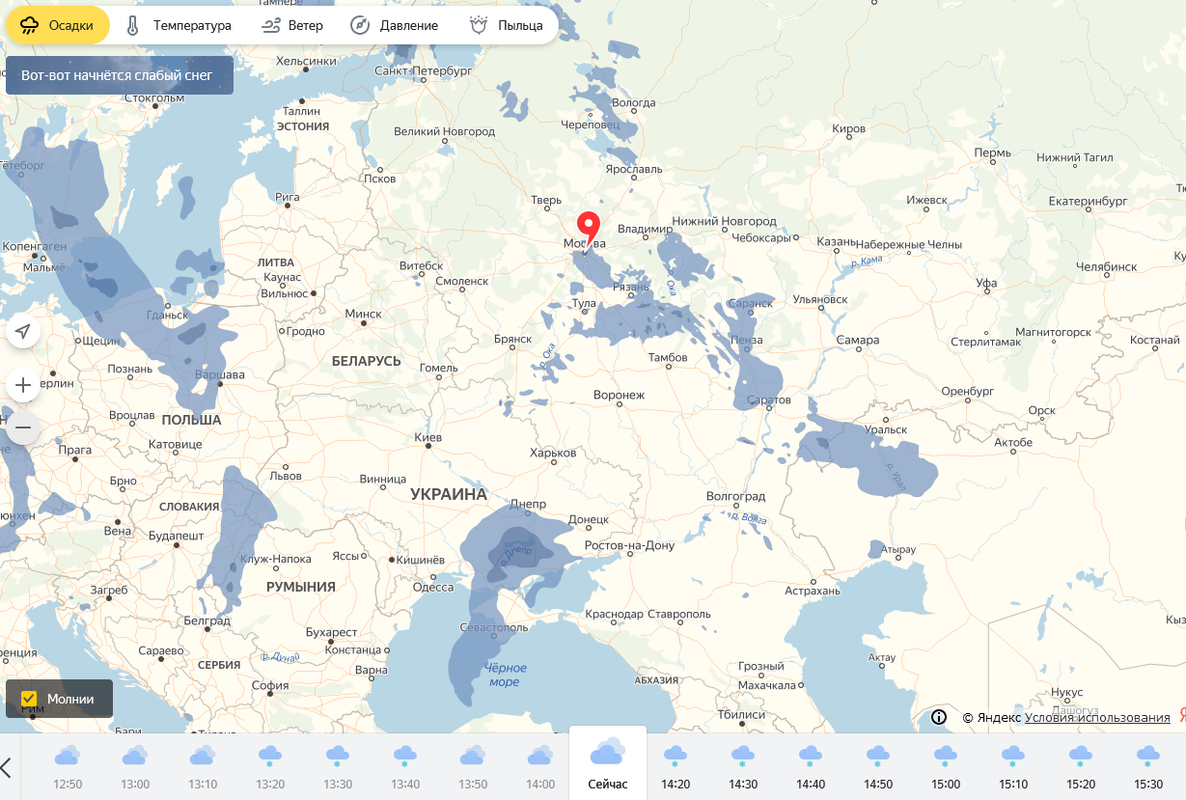Screen dimensions: 1186x800
Task: Click the wind icon next to Ветер
Action: [271, 26]
